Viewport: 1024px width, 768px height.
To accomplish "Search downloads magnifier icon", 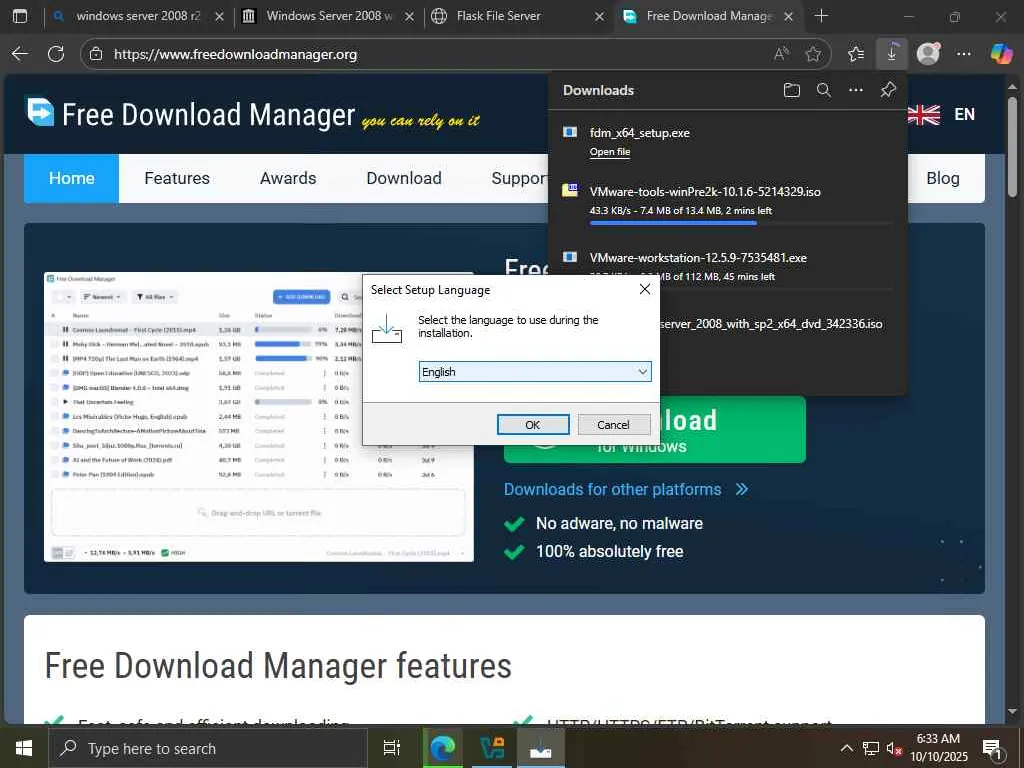I will pyautogui.click(x=824, y=90).
